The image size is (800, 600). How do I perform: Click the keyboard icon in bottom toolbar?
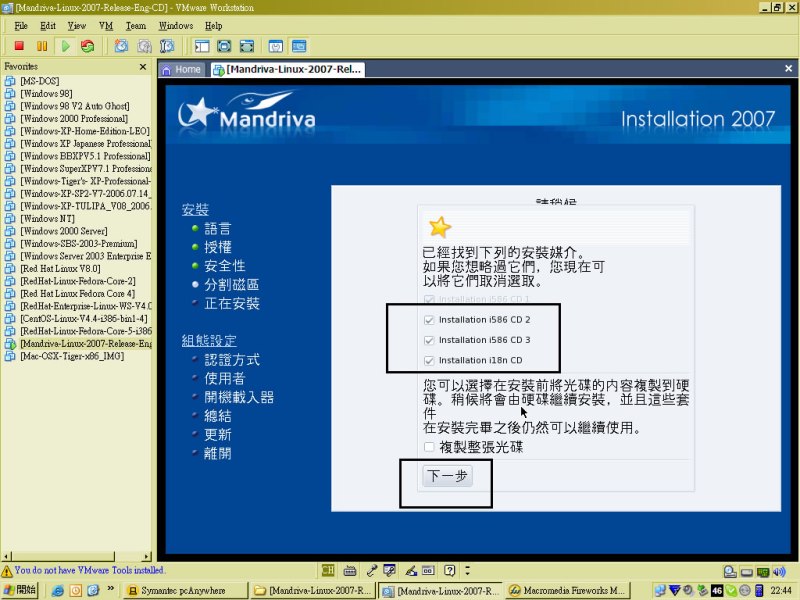click(350, 570)
